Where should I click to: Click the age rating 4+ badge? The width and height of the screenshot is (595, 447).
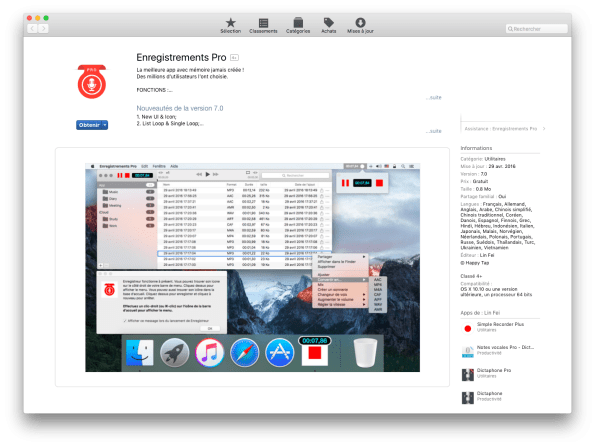pyautogui.click(x=235, y=58)
